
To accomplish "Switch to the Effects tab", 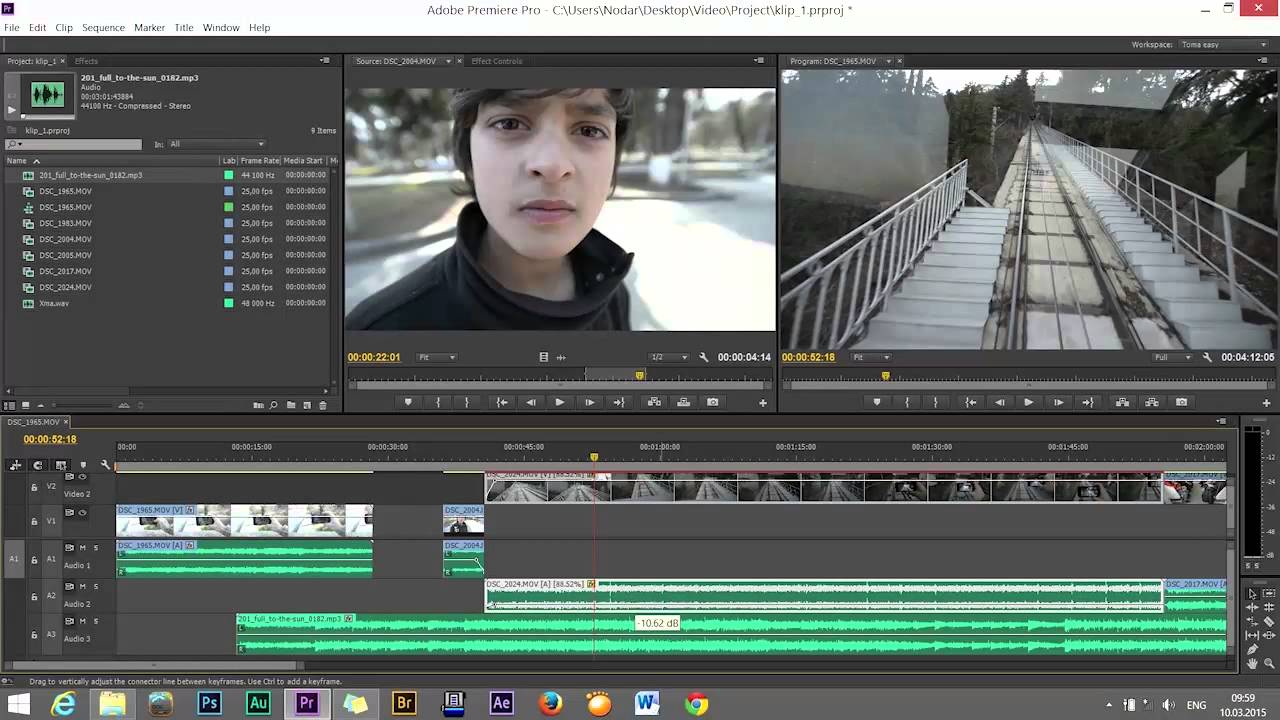I will [x=86, y=61].
